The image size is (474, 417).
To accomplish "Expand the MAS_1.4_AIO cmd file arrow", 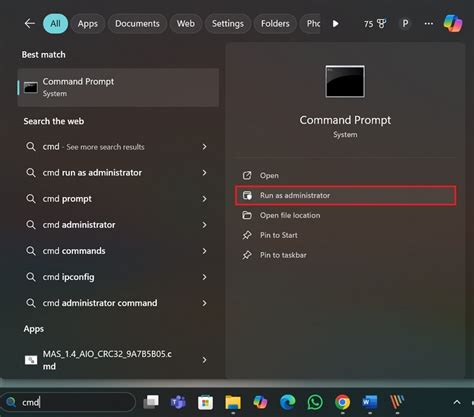I will 204,360.
